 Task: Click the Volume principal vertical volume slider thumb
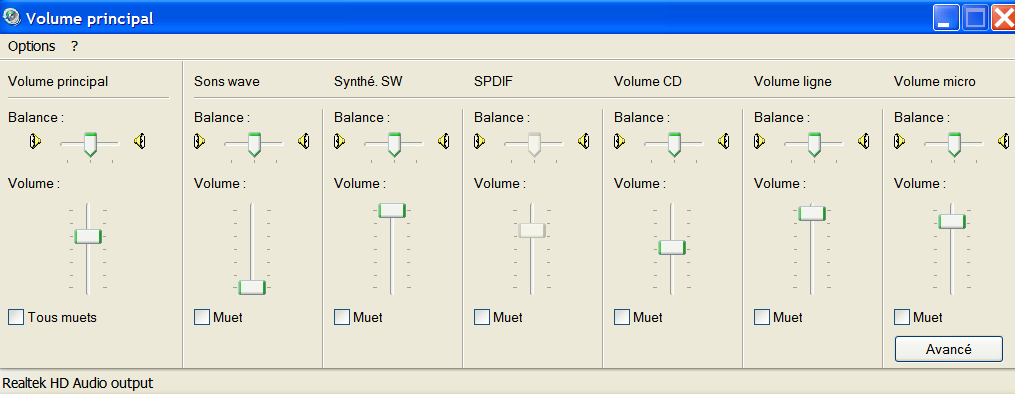coord(88,236)
